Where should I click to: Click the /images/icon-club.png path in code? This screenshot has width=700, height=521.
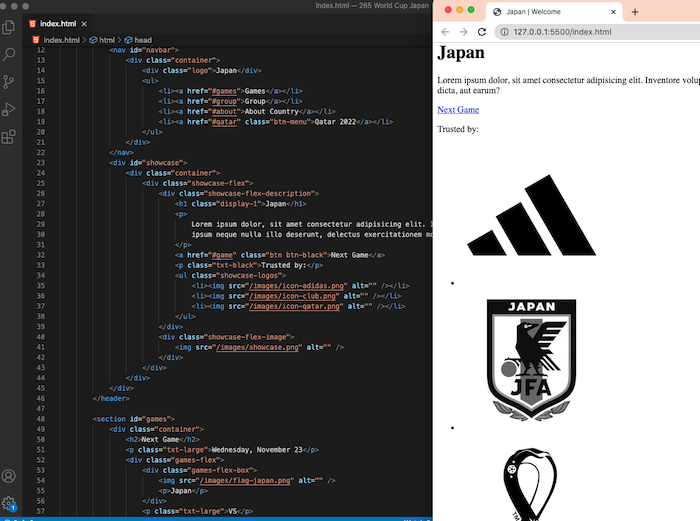coord(292,296)
